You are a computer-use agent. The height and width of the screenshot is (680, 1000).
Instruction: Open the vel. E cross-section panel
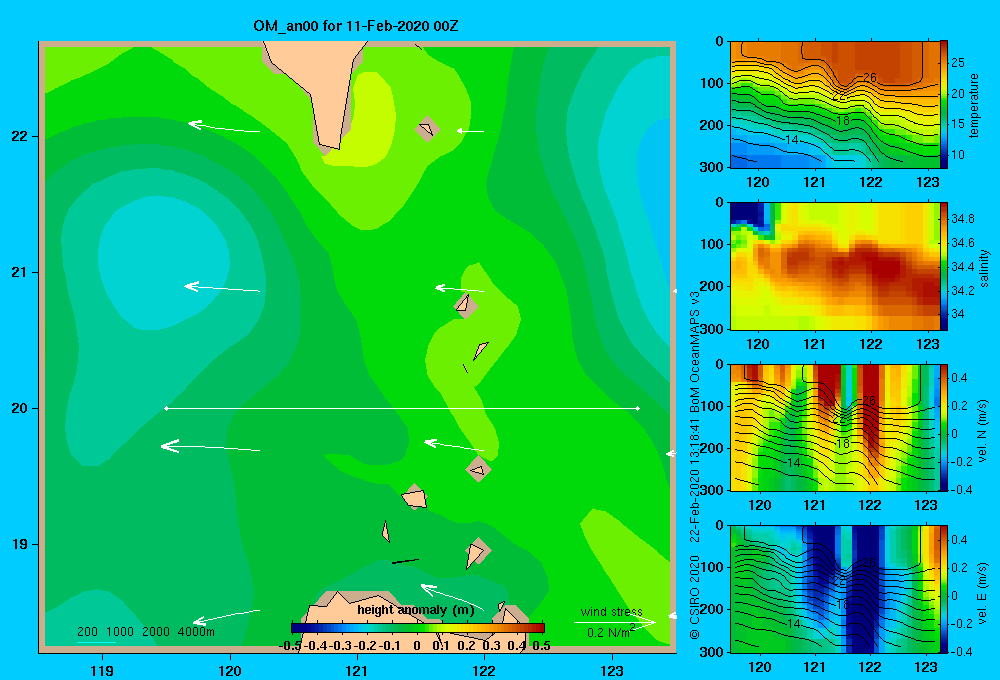click(x=835, y=589)
